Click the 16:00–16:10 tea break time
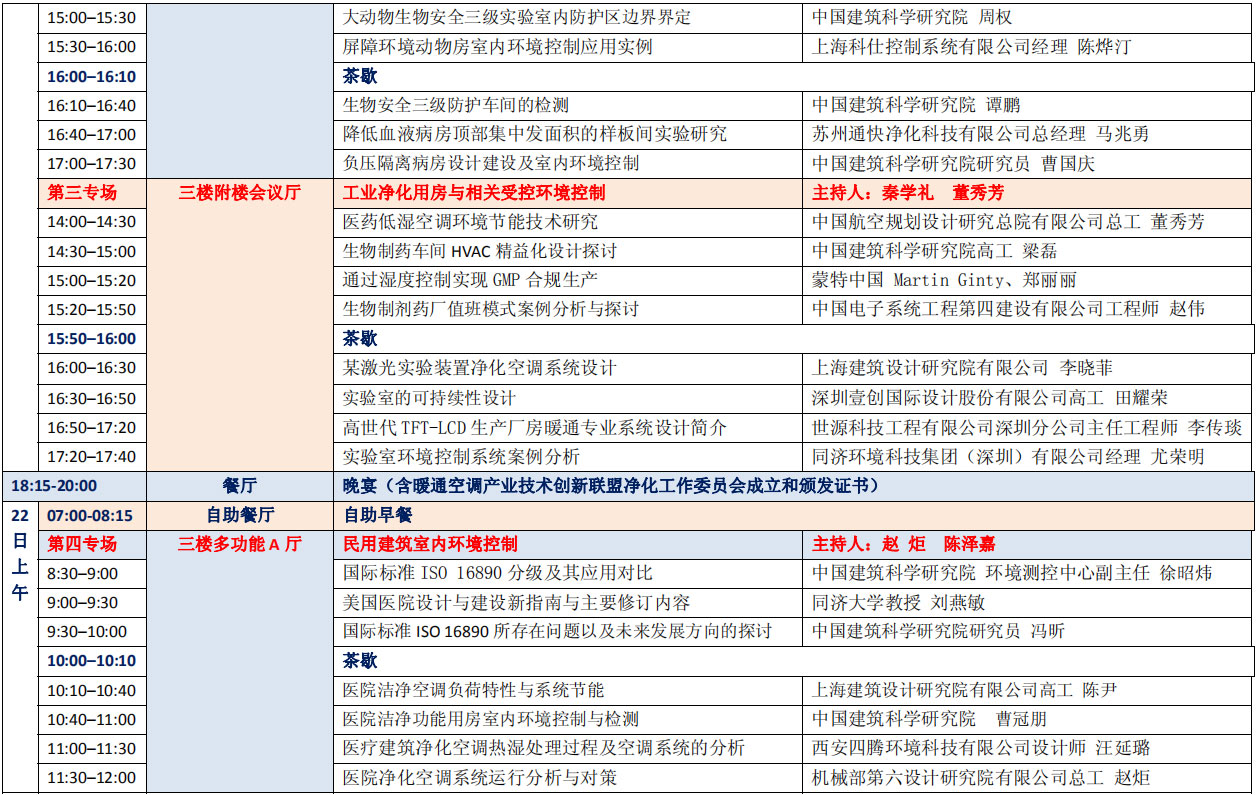This screenshot has height=795, width=1256. click(92, 76)
